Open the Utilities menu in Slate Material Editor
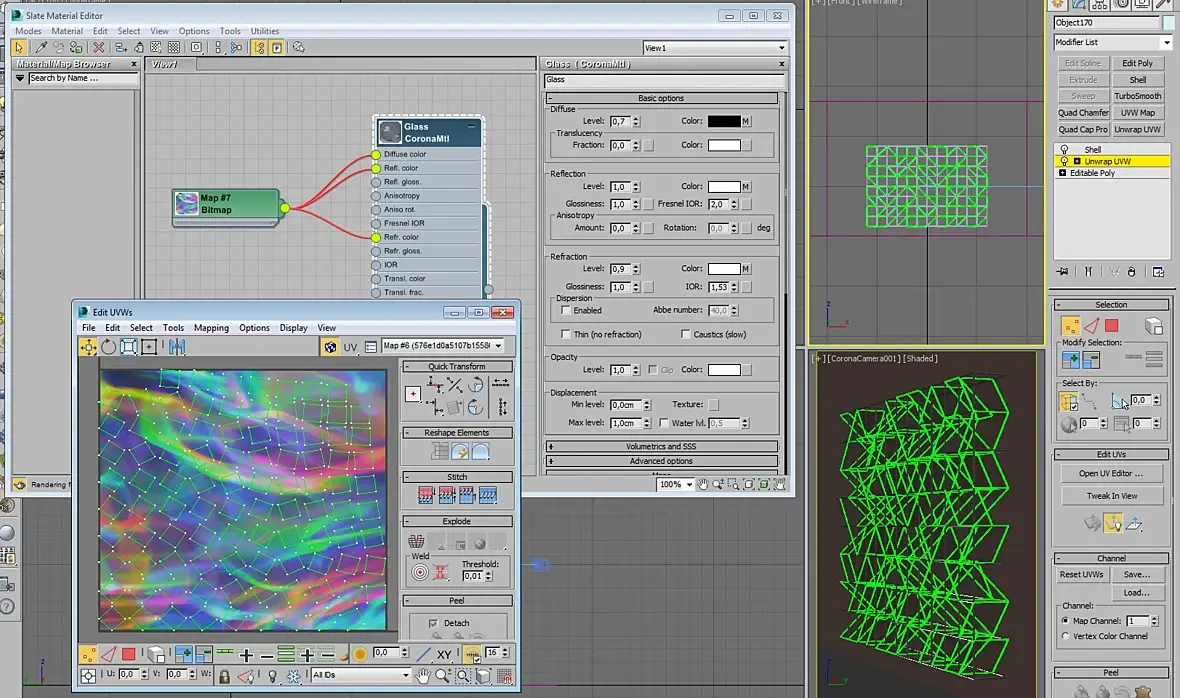The image size is (1180, 698). [264, 31]
